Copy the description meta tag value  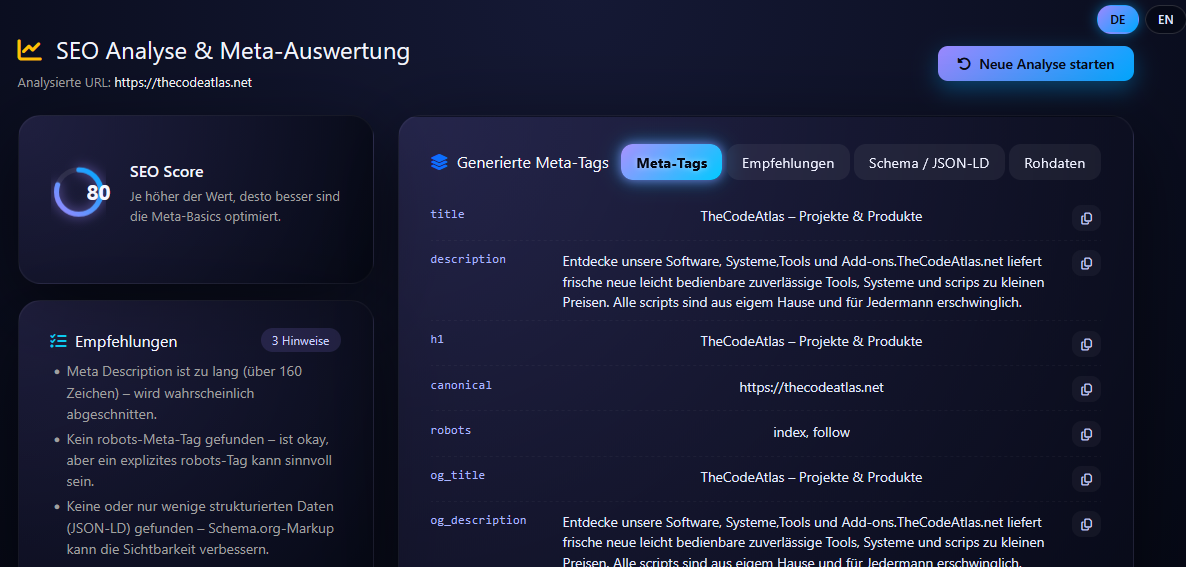tap(1086, 263)
